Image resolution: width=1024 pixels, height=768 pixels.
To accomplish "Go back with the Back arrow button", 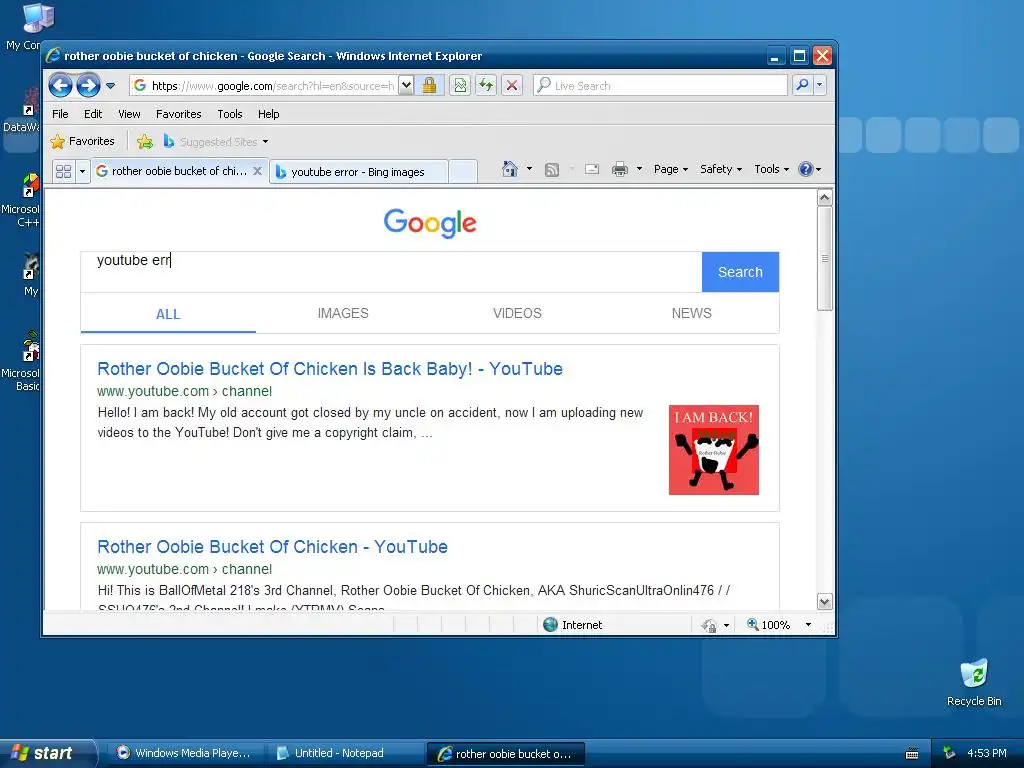I will click(x=60, y=86).
